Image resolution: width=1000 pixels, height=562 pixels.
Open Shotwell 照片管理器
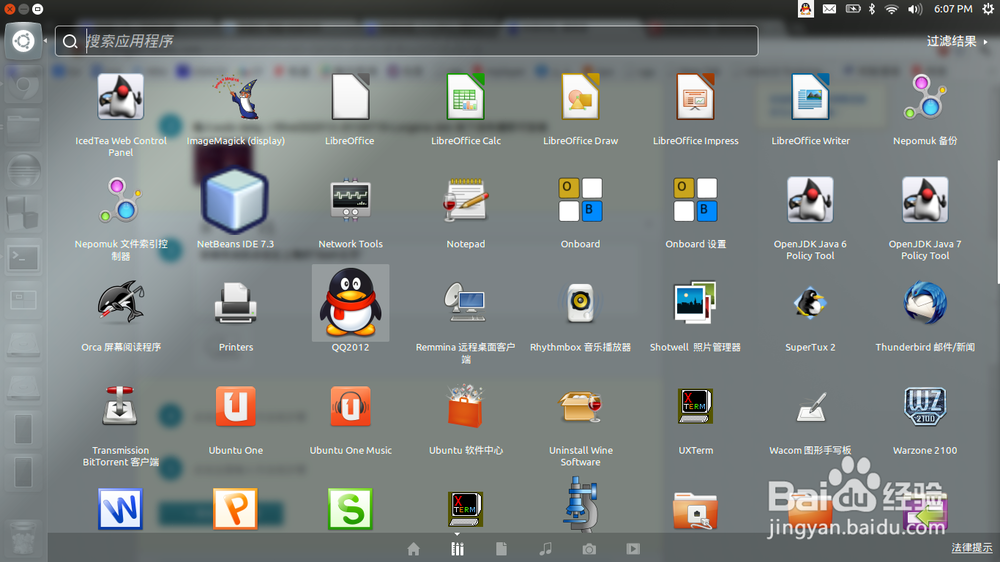click(x=695, y=302)
